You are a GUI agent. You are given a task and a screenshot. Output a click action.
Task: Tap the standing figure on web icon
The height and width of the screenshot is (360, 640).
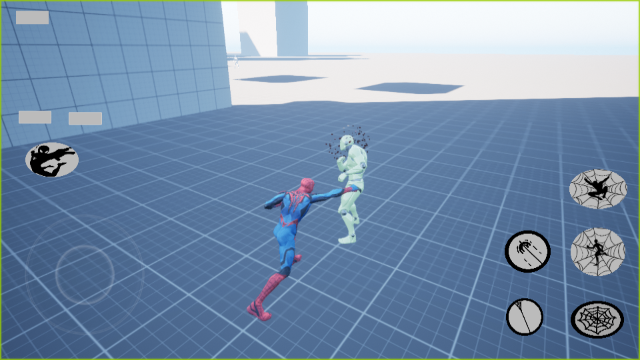coord(598,251)
